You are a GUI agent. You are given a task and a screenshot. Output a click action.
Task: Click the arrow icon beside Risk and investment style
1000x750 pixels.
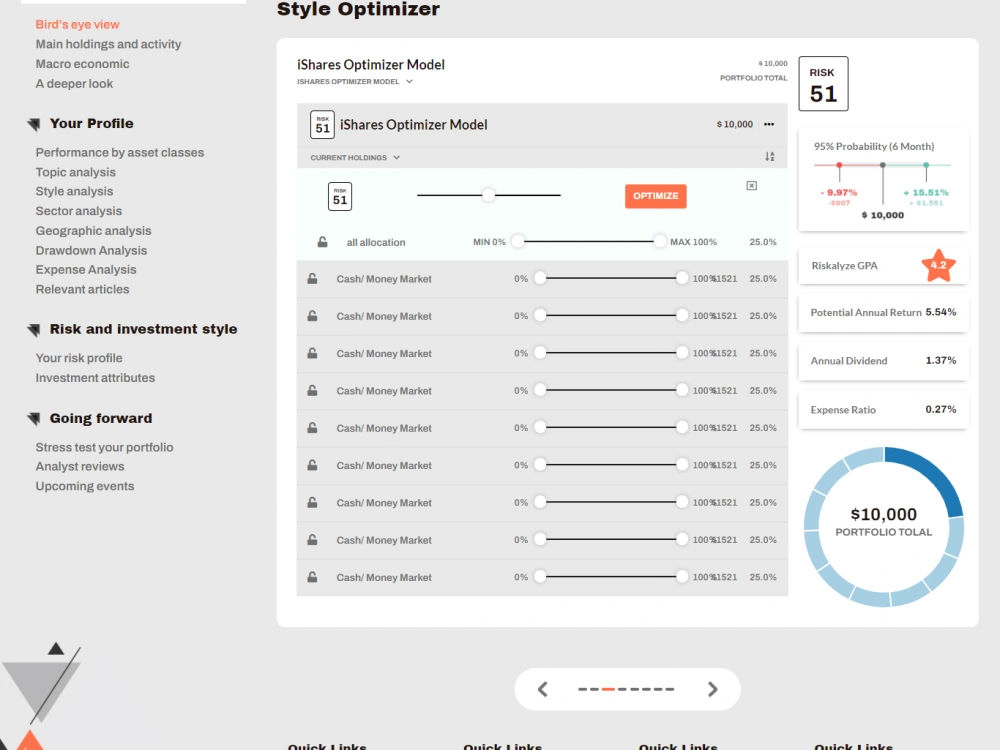pos(34,330)
